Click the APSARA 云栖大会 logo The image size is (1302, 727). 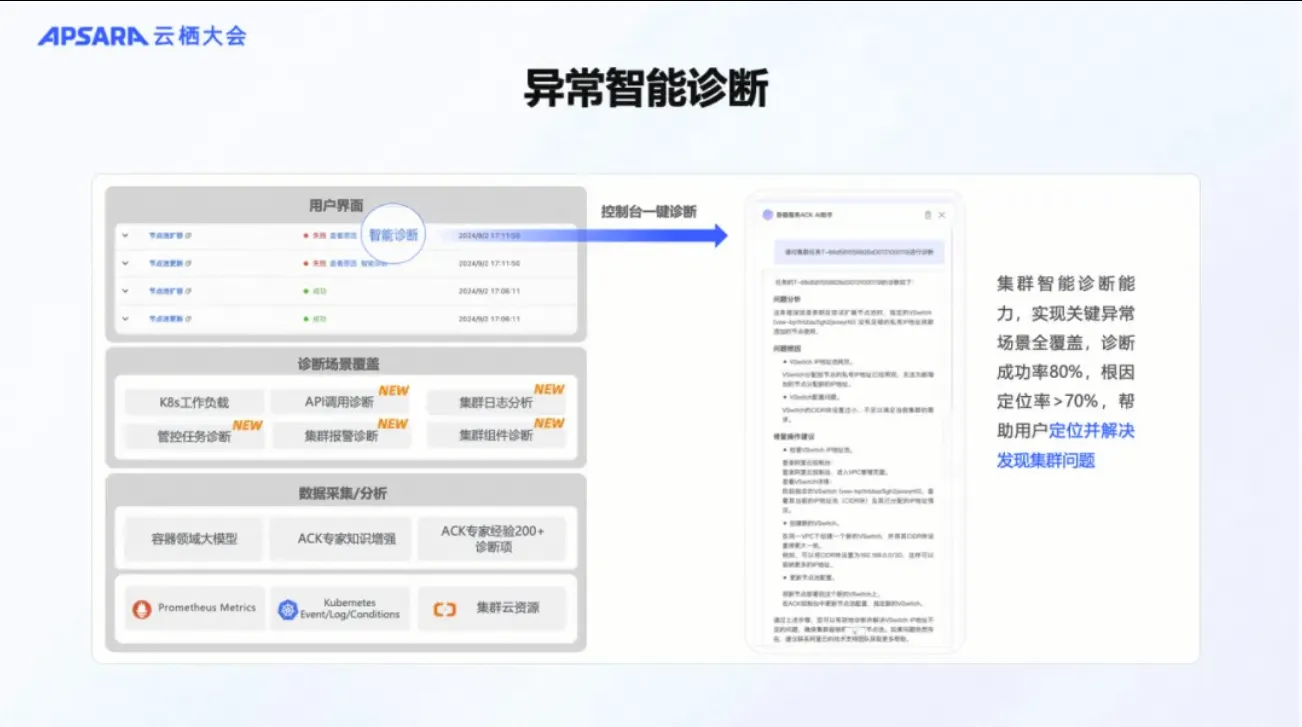tap(142, 37)
